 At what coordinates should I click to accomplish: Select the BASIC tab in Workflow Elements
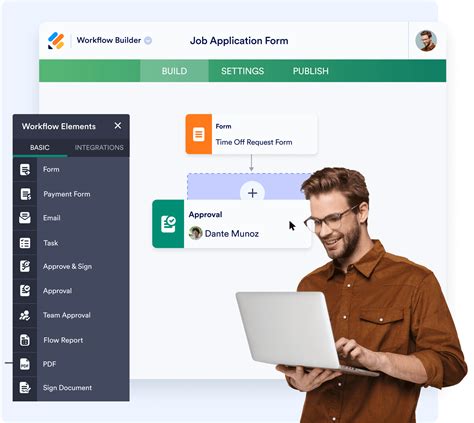[x=40, y=147]
